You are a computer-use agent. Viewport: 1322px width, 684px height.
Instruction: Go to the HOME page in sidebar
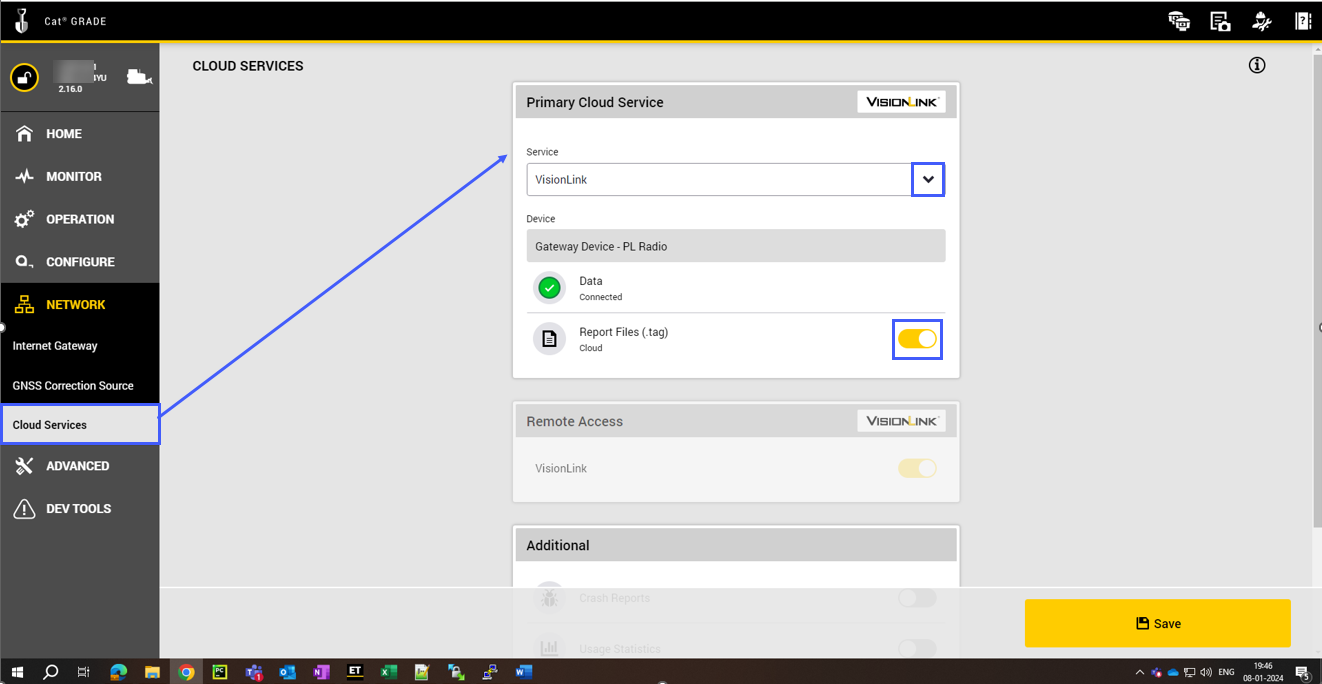point(64,134)
